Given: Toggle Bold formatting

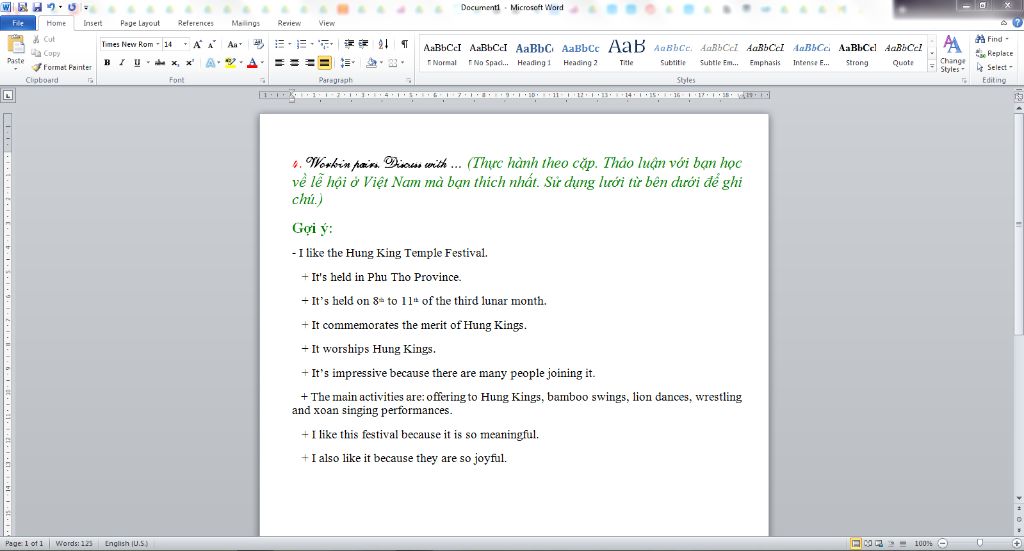Looking at the screenshot, I should [x=107, y=63].
